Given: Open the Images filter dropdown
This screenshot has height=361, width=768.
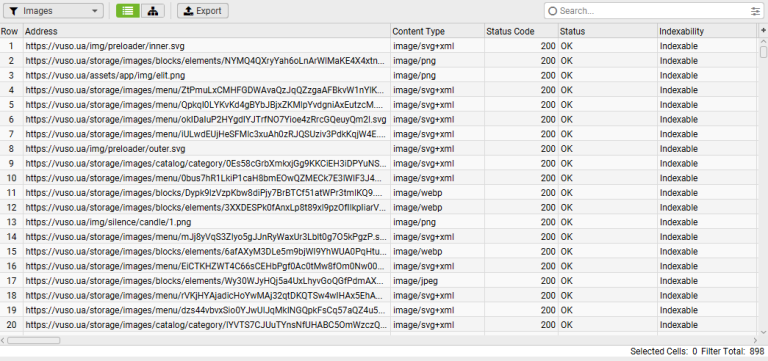Looking at the screenshot, I should click(x=53, y=11).
